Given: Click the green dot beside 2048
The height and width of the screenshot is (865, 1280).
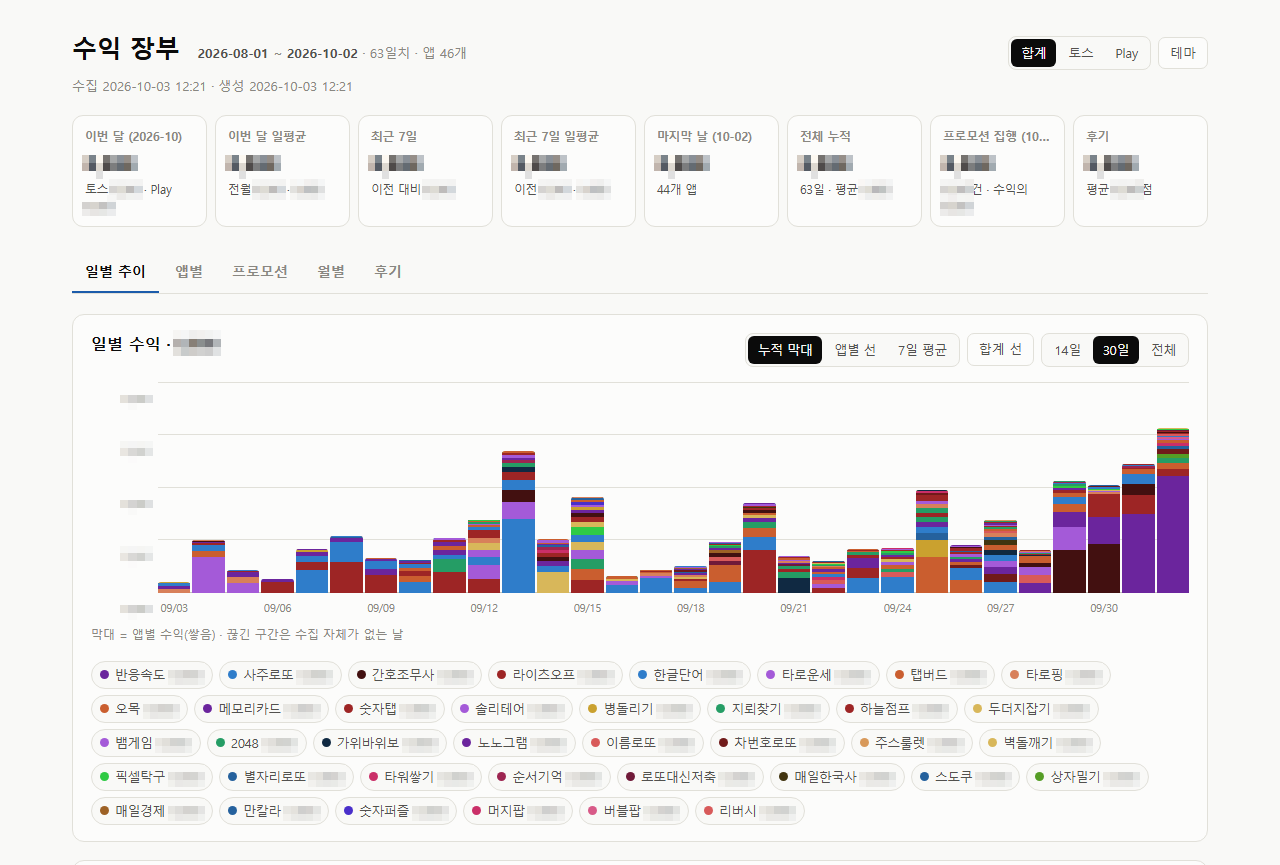Looking at the screenshot, I should point(220,743).
